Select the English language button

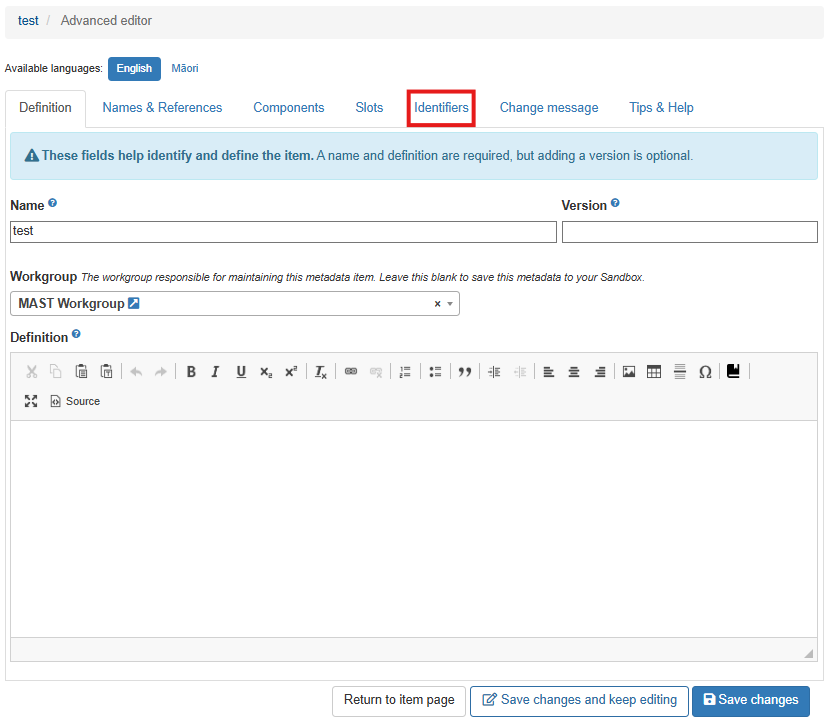pyautogui.click(x=134, y=69)
